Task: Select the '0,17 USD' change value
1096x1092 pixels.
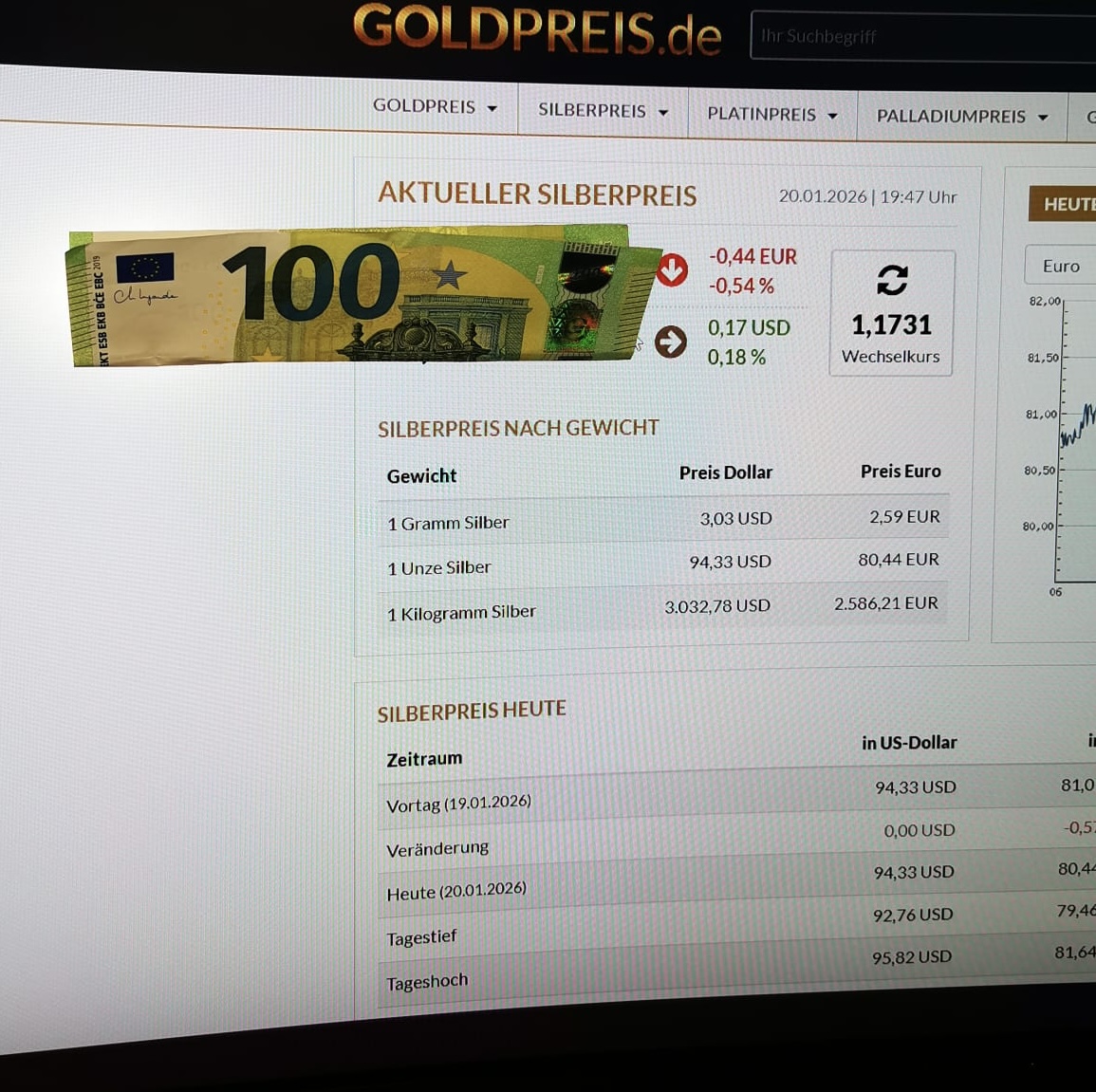Action: click(749, 327)
